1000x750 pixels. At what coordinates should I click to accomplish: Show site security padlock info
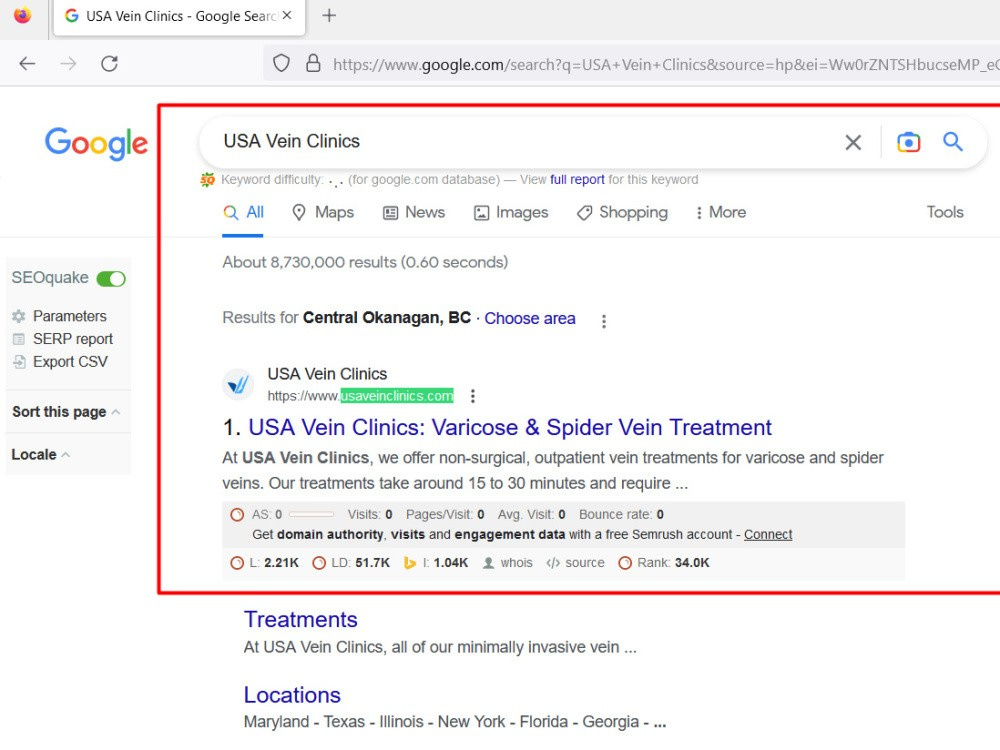coord(312,63)
